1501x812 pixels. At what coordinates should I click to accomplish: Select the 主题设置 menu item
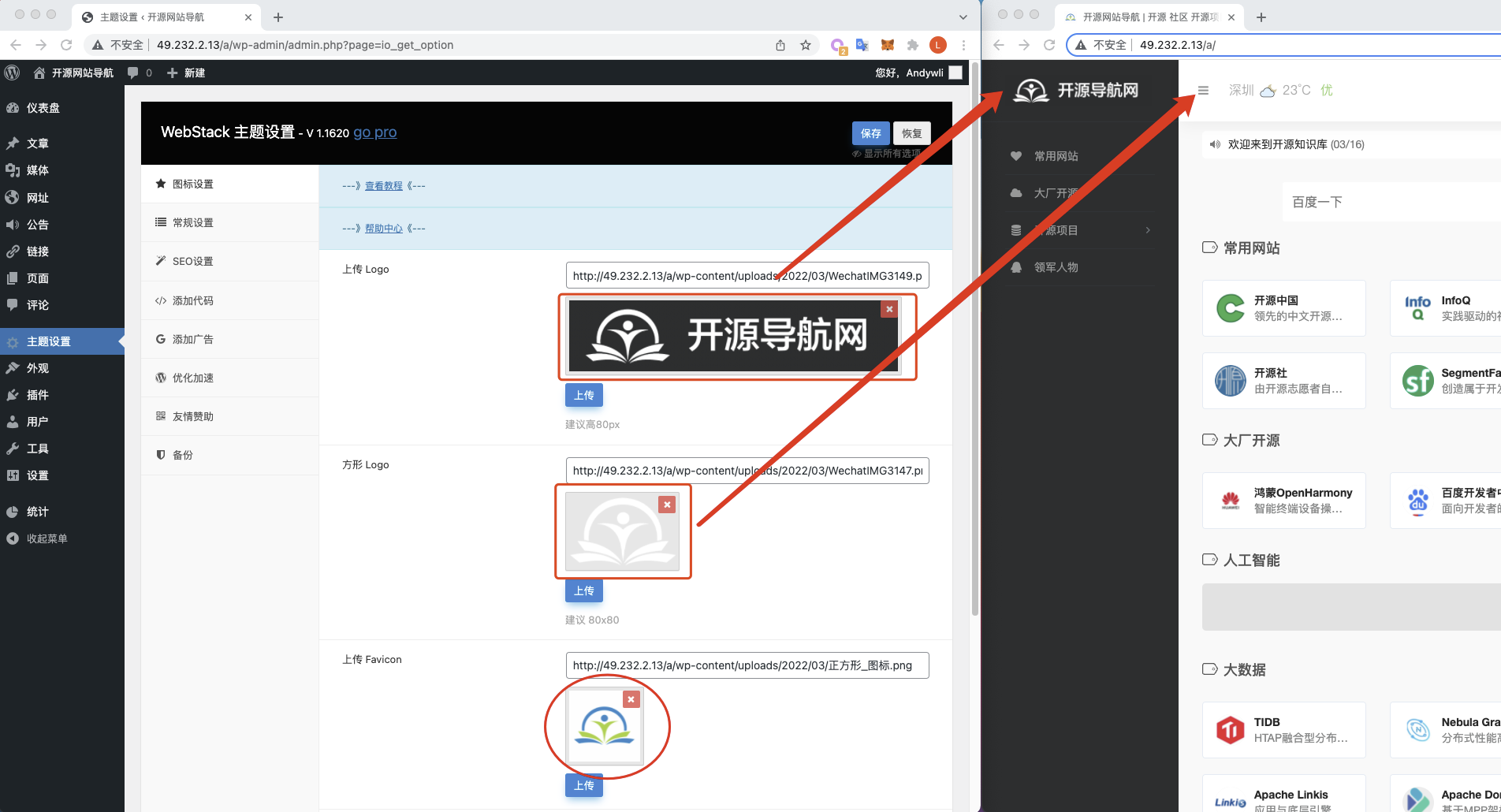point(62,341)
